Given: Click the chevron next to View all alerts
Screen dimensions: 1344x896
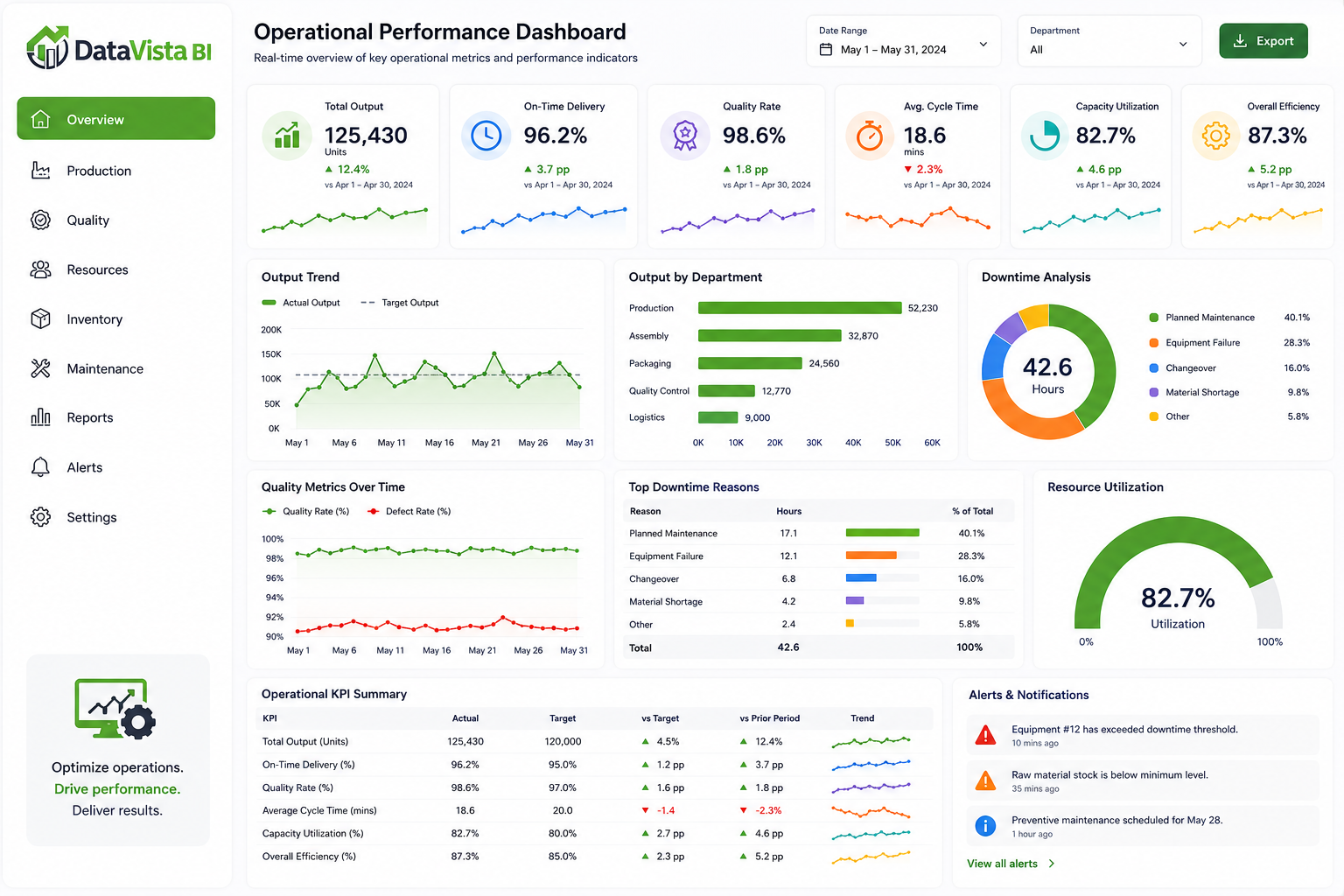Looking at the screenshot, I should (1051, 864).
